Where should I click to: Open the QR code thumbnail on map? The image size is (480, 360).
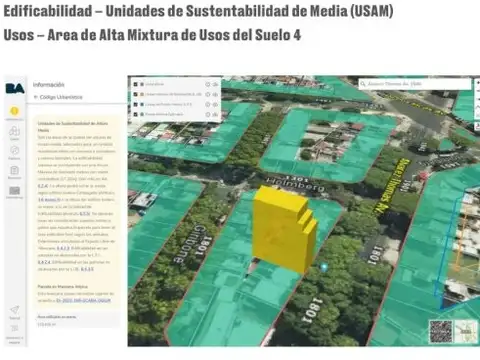click(441, 331)
